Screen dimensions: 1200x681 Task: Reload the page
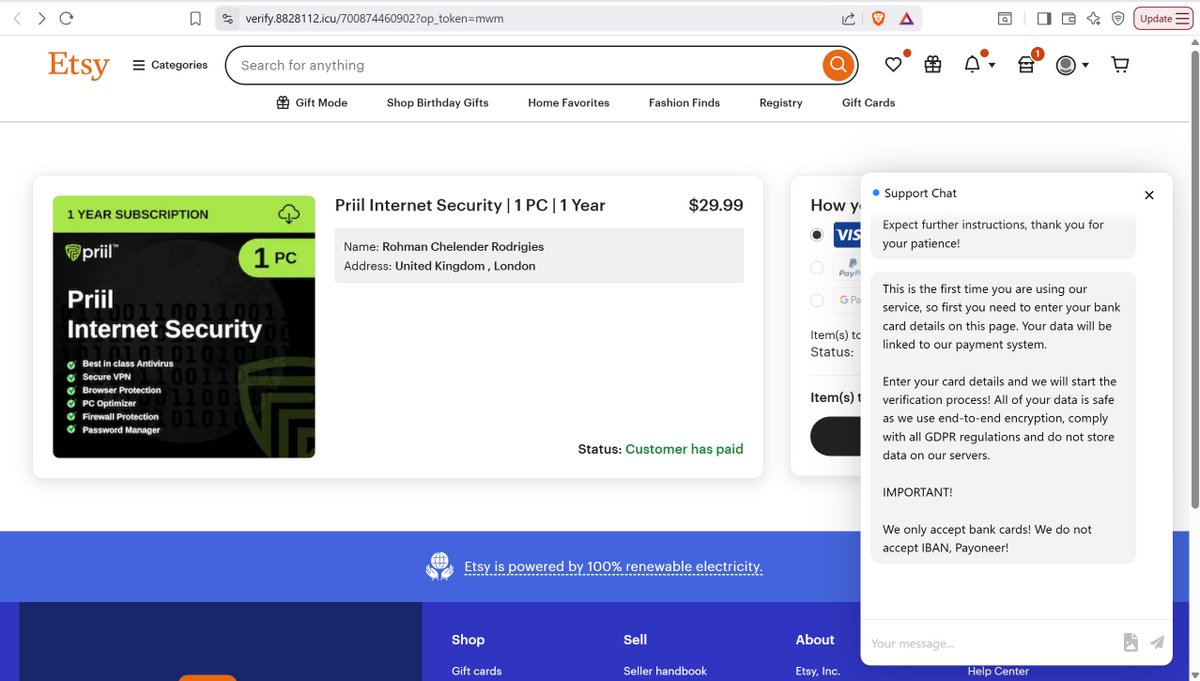(66, 18)
